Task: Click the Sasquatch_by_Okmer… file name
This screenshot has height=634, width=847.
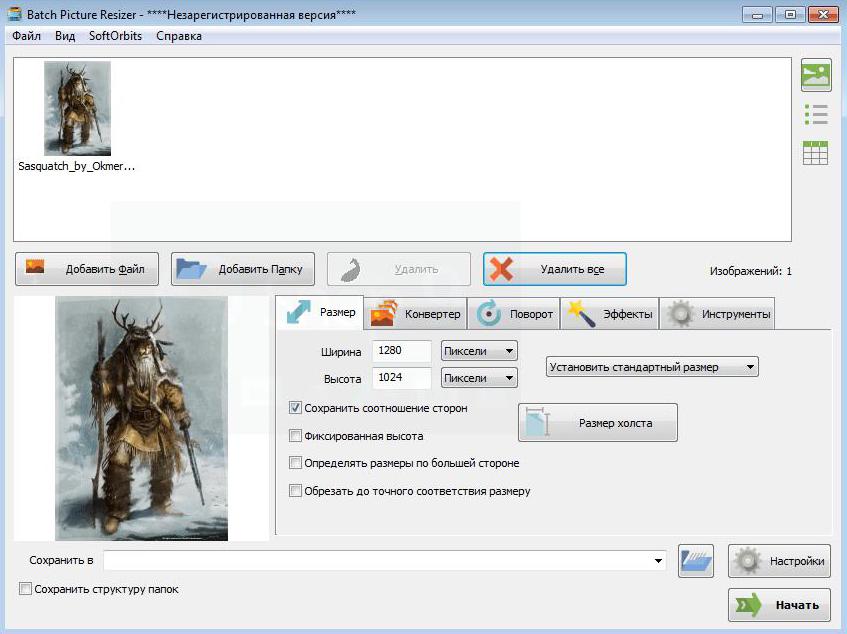Action: (77, 166)
